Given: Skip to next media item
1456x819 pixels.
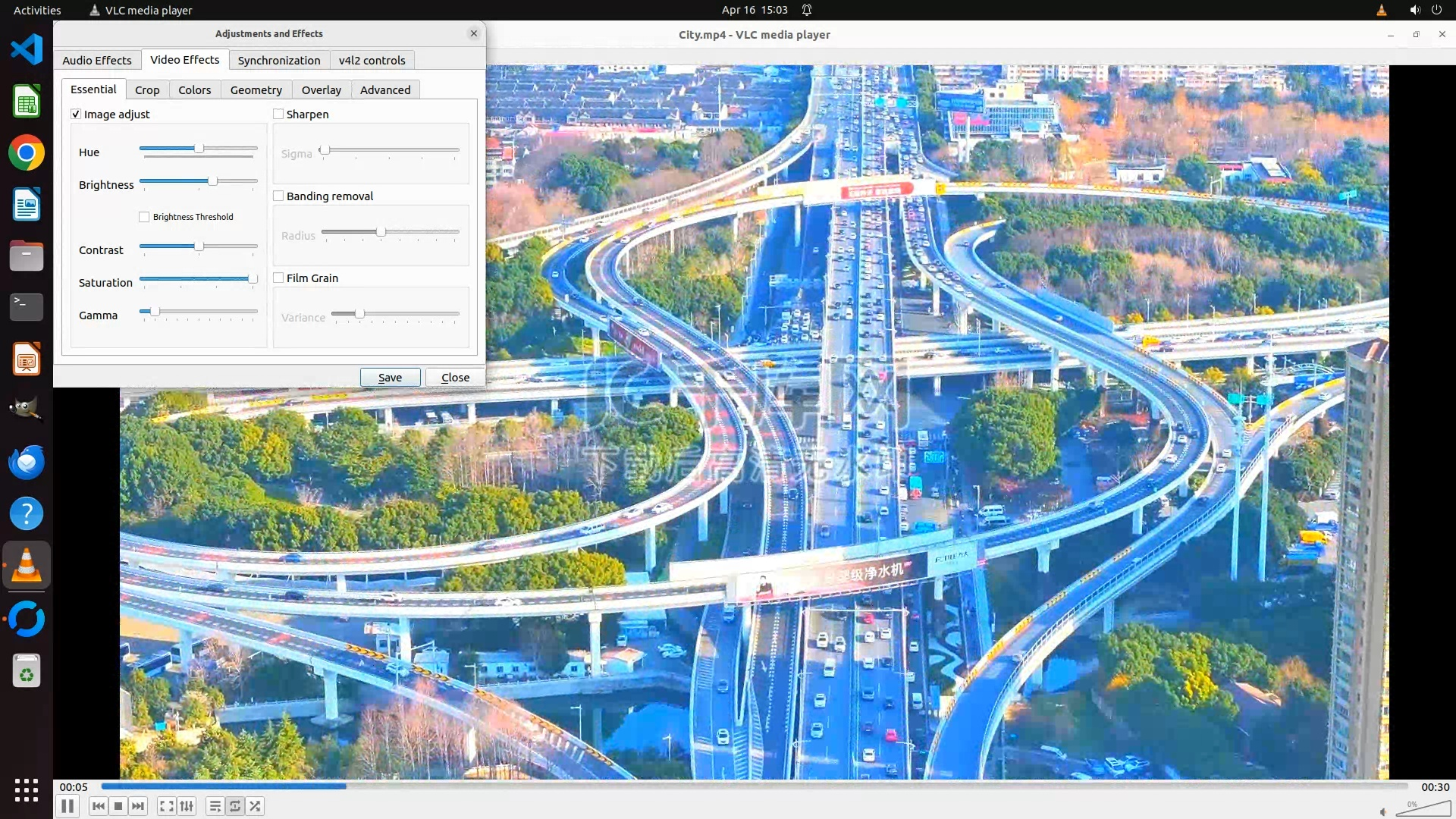Looking at the screenshot, I should tap(138, 806).
